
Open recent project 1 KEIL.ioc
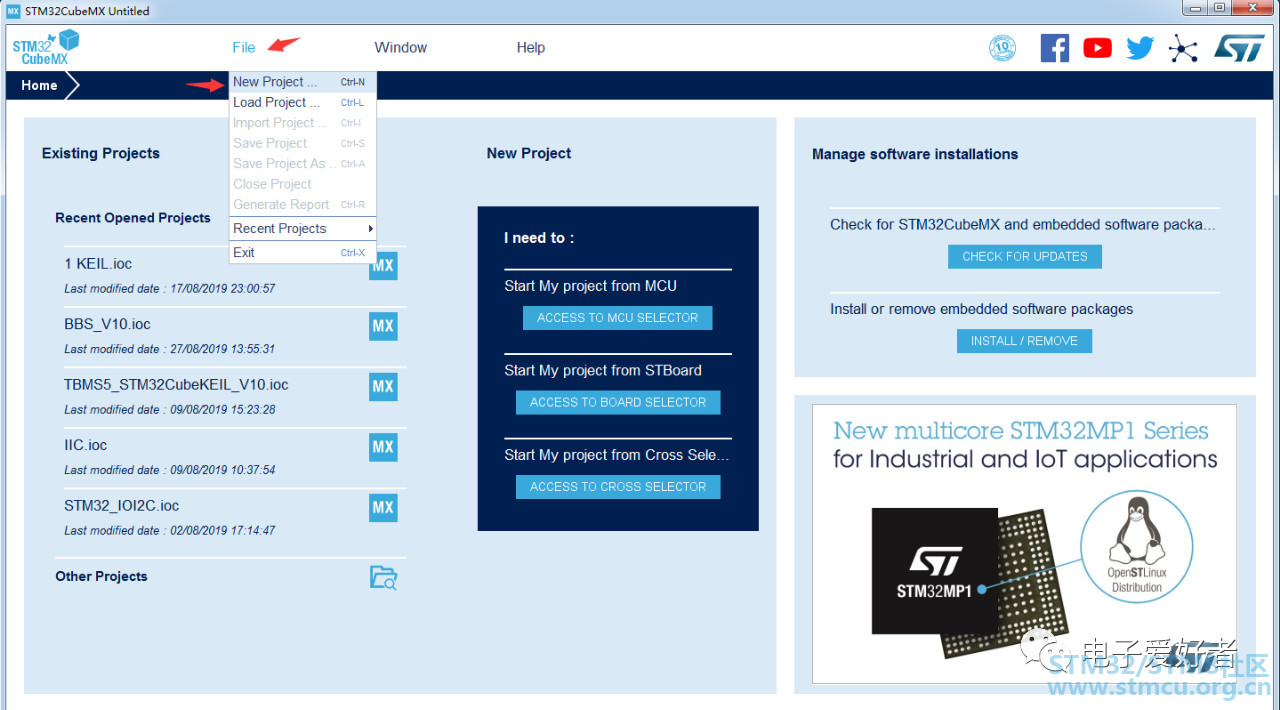(98, 264)
